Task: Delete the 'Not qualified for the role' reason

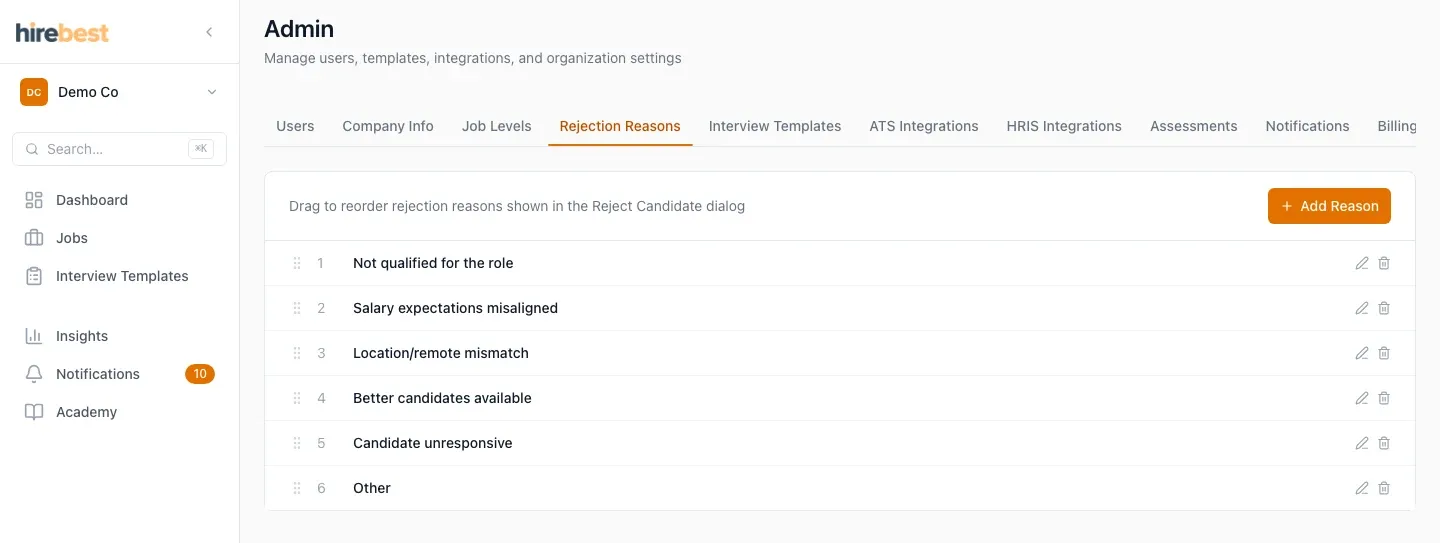Action: (x=1384, y=263)
